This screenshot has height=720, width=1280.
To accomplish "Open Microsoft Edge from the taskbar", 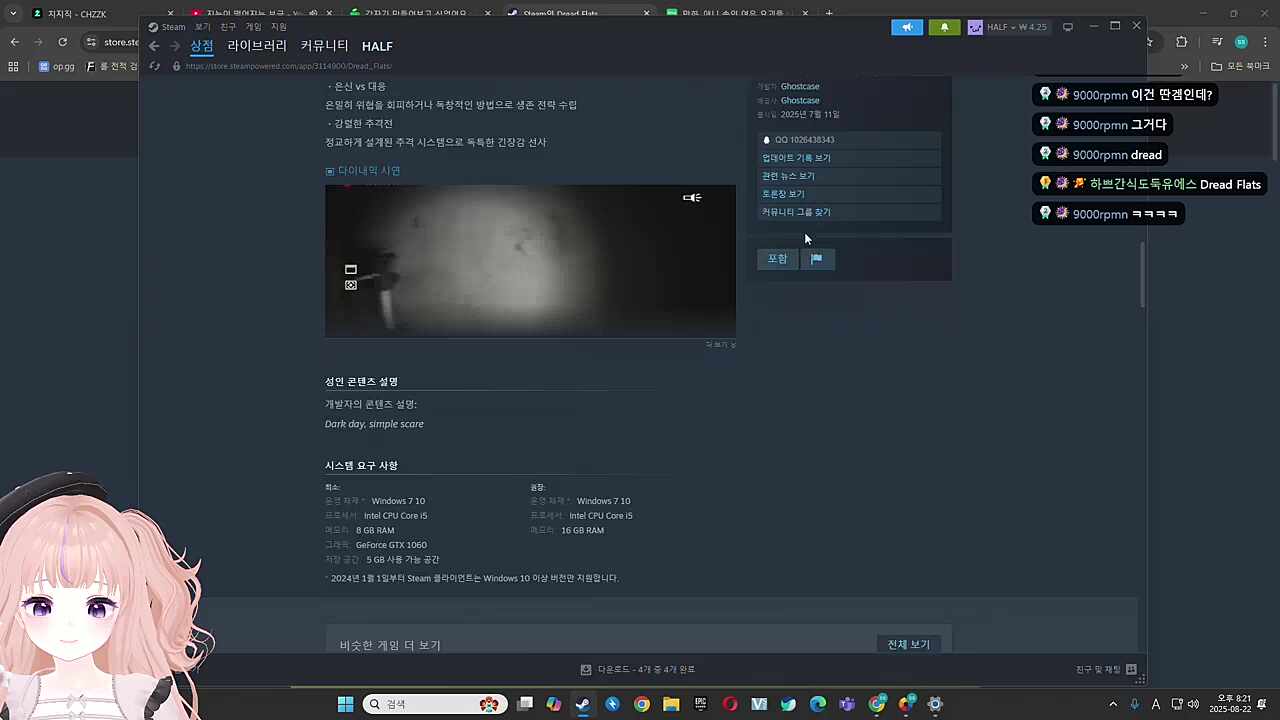I will click(x=818, y=704).
